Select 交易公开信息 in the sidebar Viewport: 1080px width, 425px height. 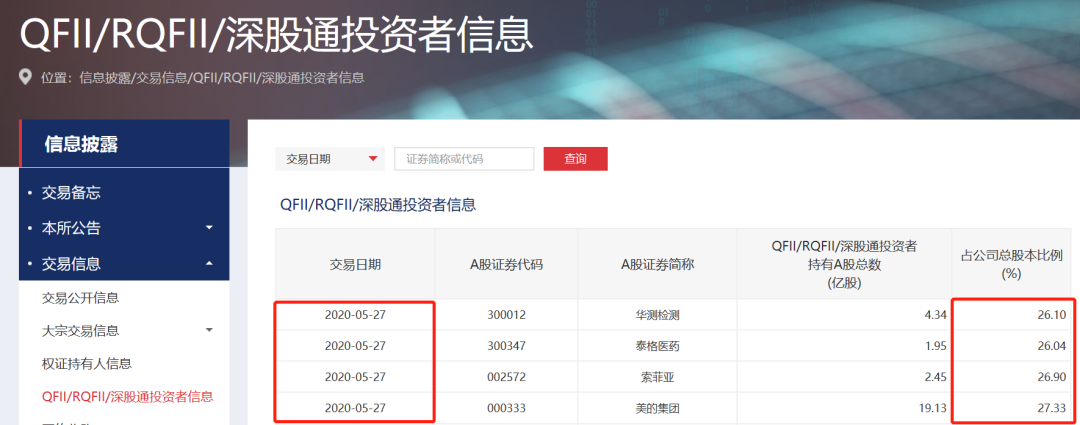tap(88, 298)
